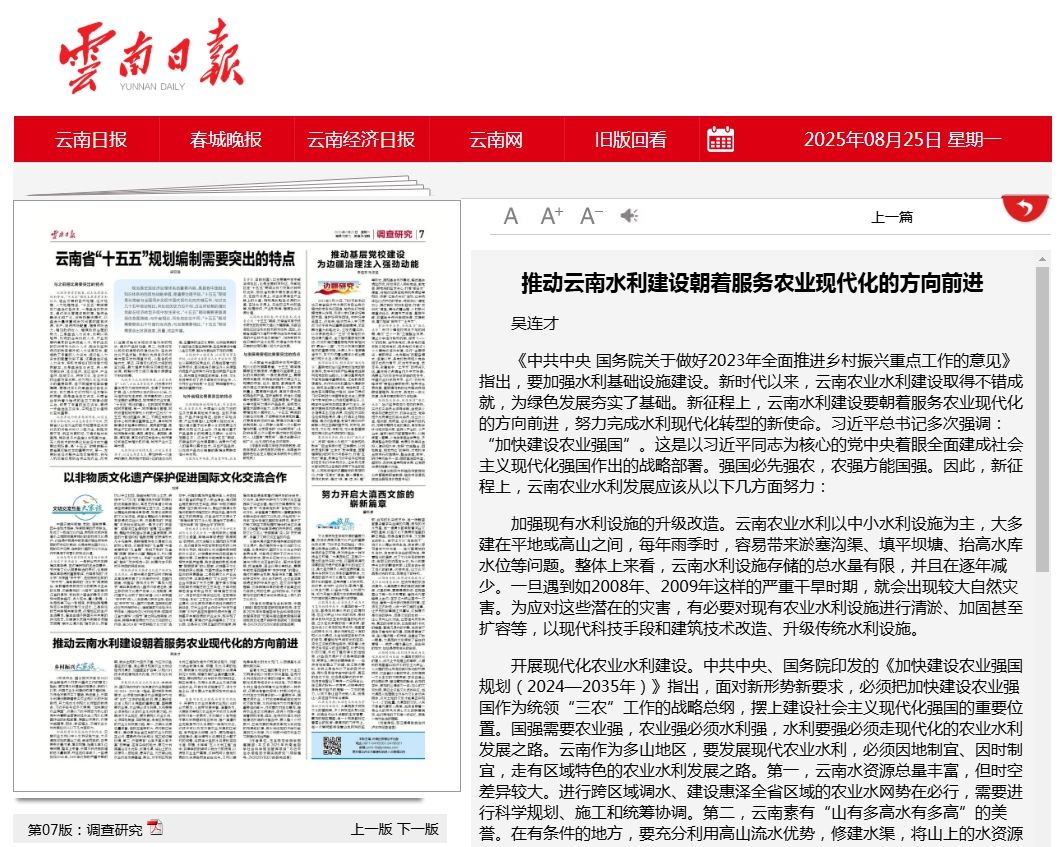Open 旧版回看 in the navigation bar

[630, 140]
